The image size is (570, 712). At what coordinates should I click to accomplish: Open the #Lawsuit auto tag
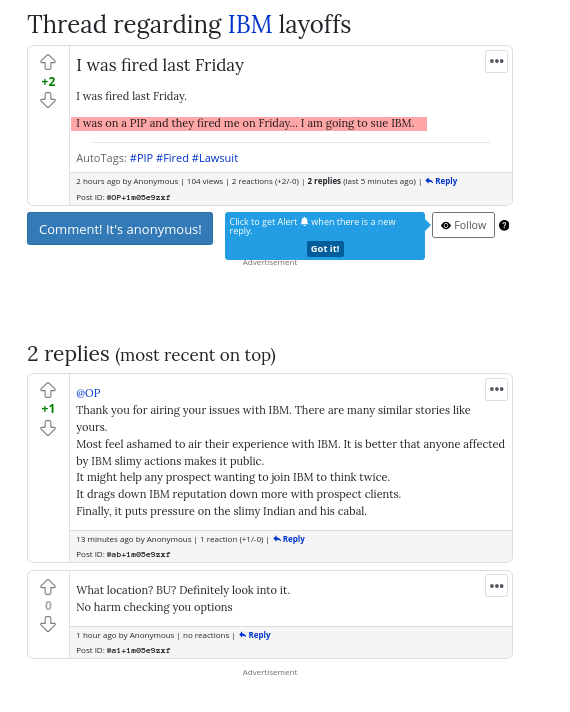(x=215, y=158)
